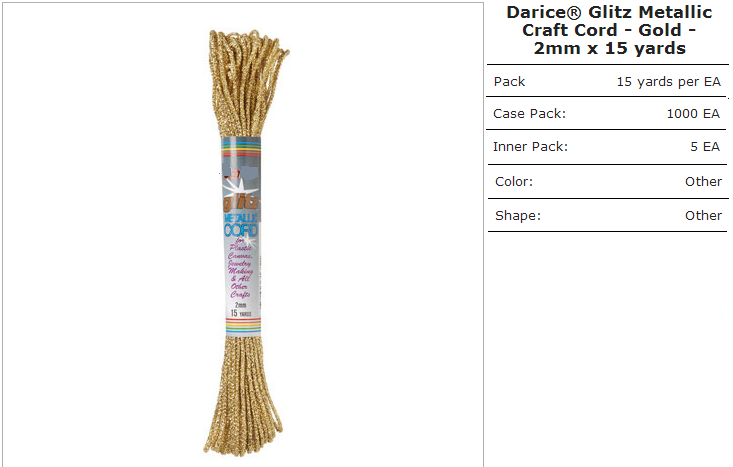Click the 5 EA value
Screen dimensions: 733x467
[705, 147]
